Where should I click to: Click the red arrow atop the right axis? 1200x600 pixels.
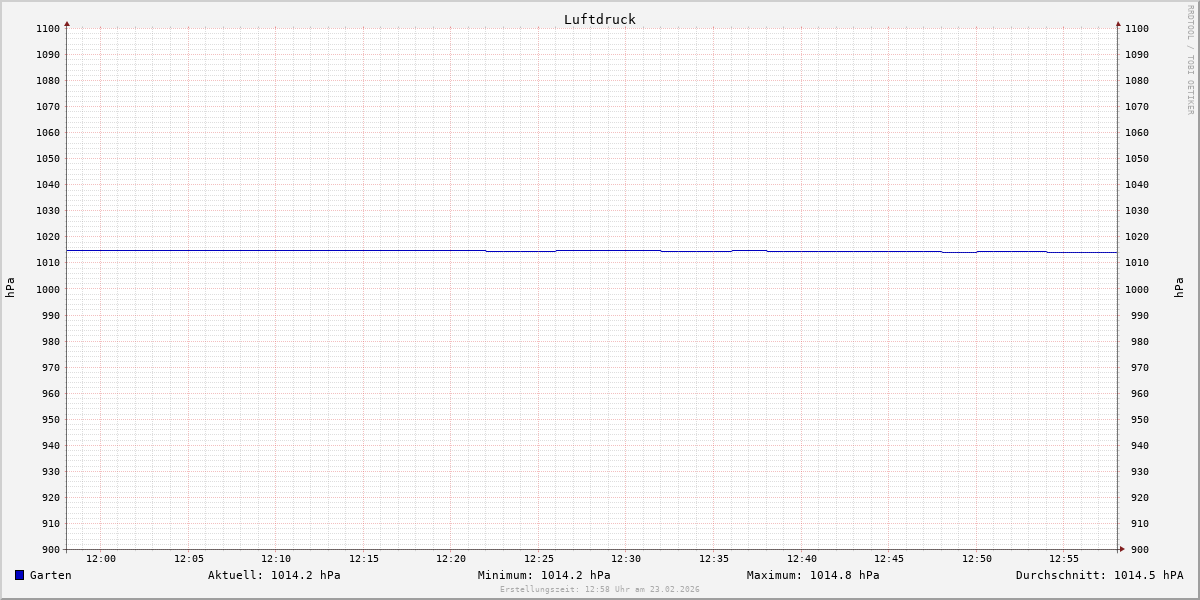[x=1118, y=23]
